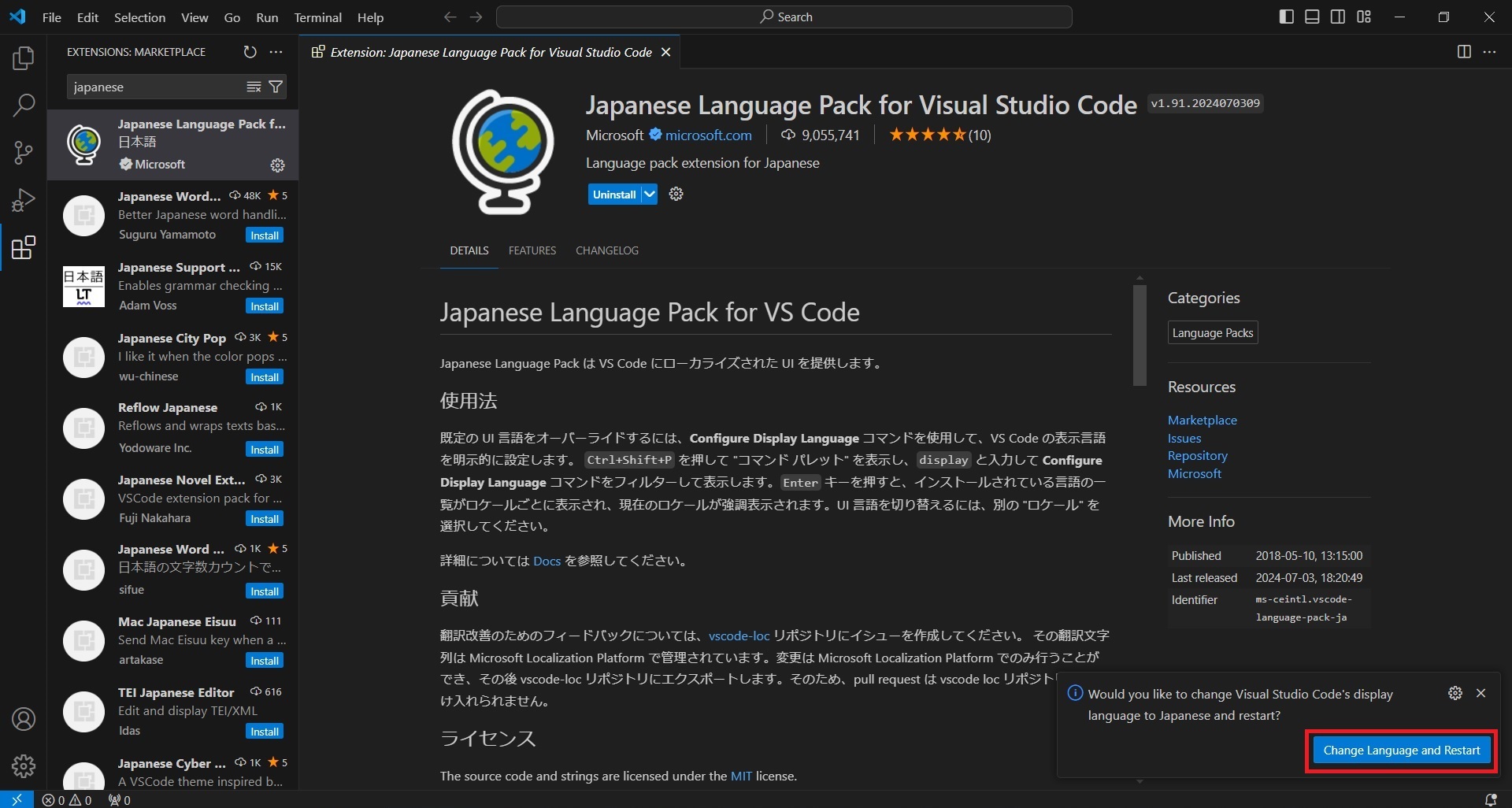Install TEI Japanese Editor extension

264,732
